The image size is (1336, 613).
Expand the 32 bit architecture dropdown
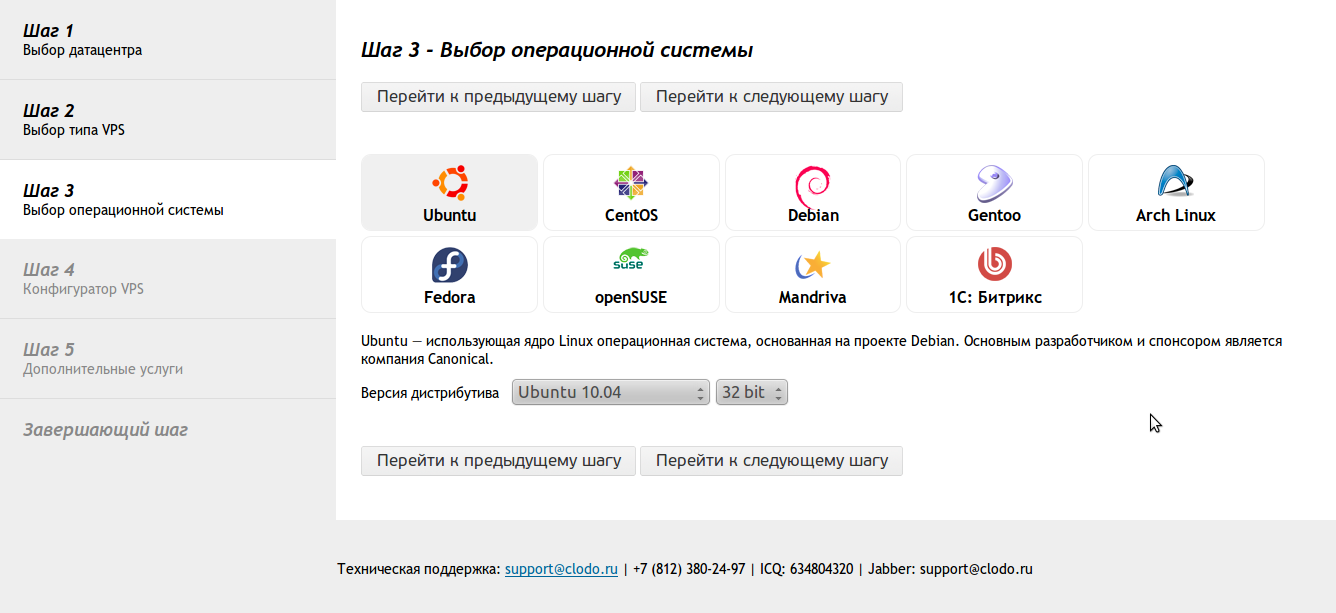pyautogui.click(x=752, y=393)
